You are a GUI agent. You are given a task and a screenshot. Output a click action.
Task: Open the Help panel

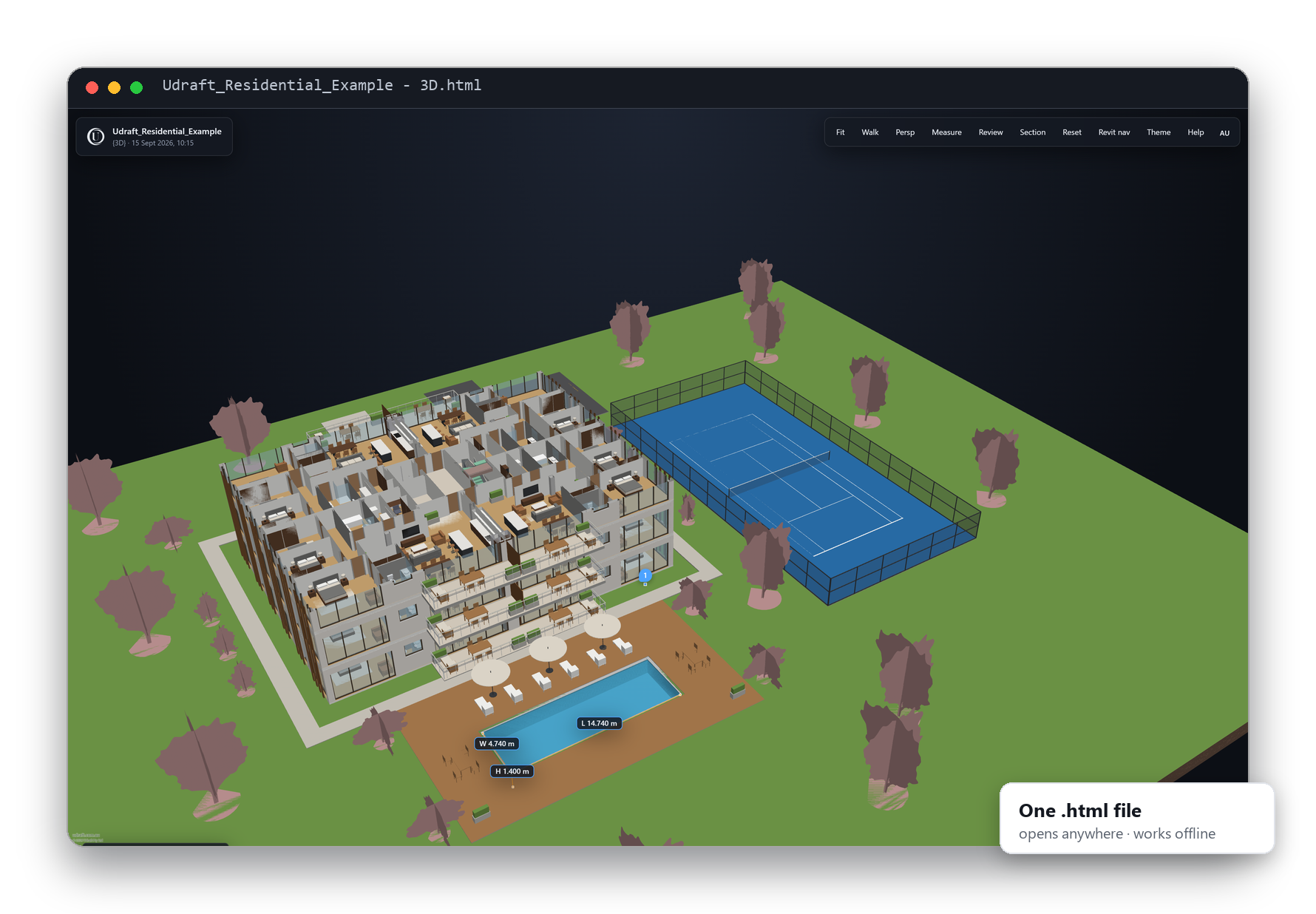tap(1195, 132)
